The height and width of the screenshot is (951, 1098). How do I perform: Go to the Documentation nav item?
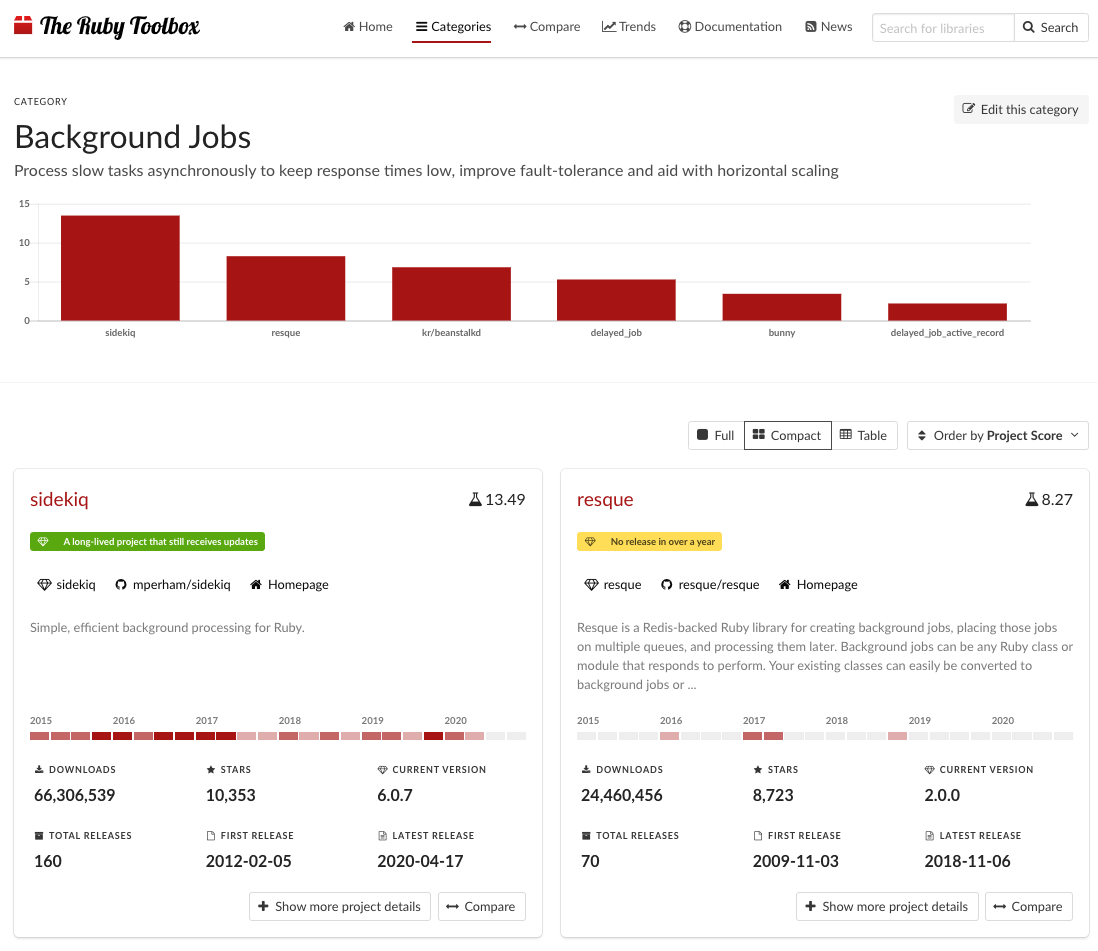coord(730,27)
